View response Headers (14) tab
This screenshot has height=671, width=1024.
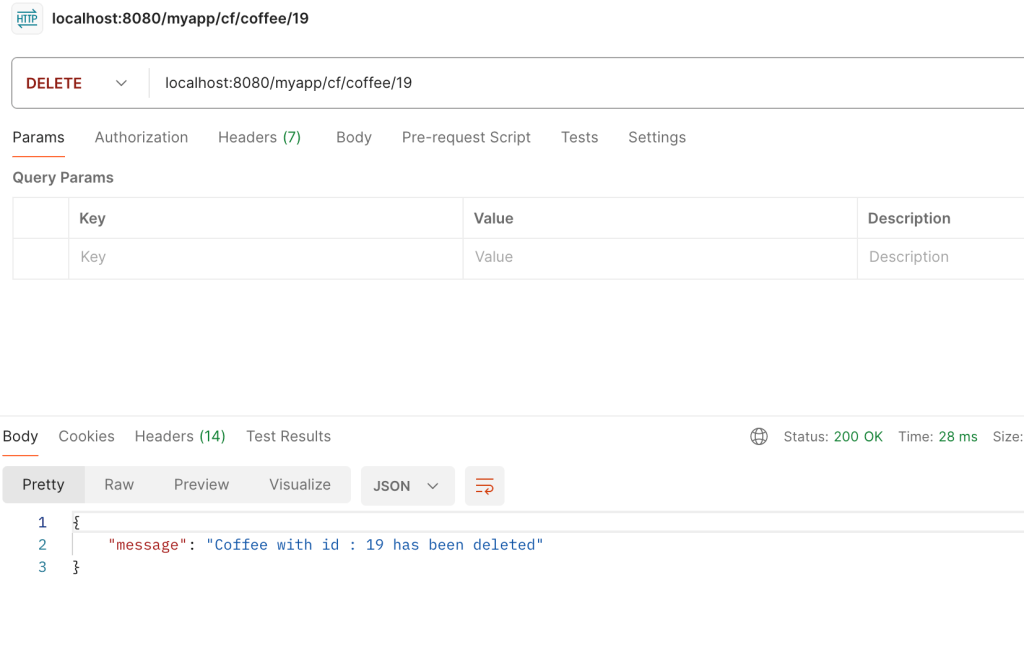coord(180,436)
